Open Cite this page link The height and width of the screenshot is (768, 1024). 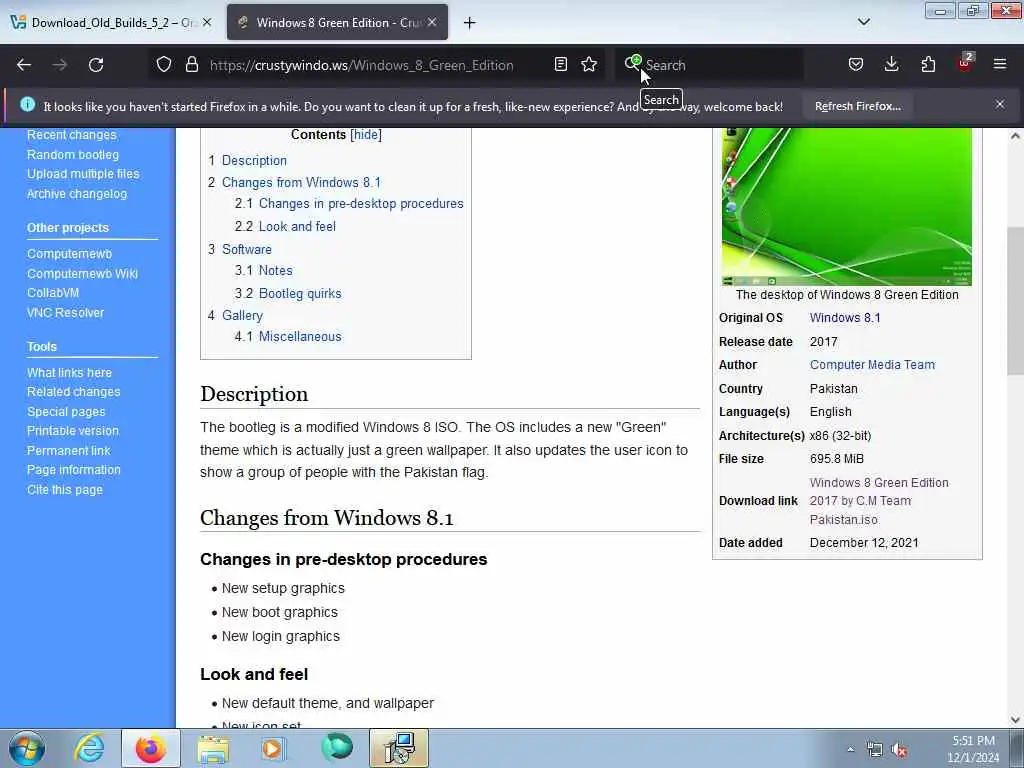[x=65, y=490]
